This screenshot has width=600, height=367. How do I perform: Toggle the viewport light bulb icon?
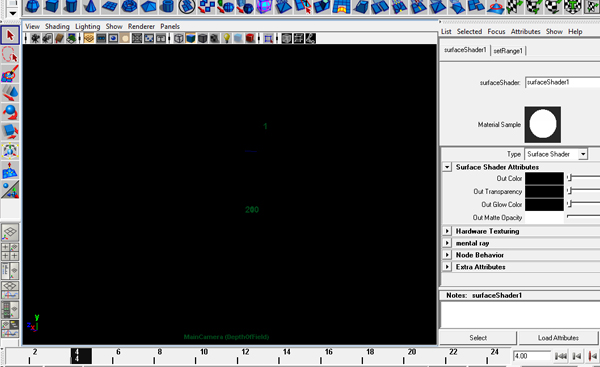click(x=227, y=38)
